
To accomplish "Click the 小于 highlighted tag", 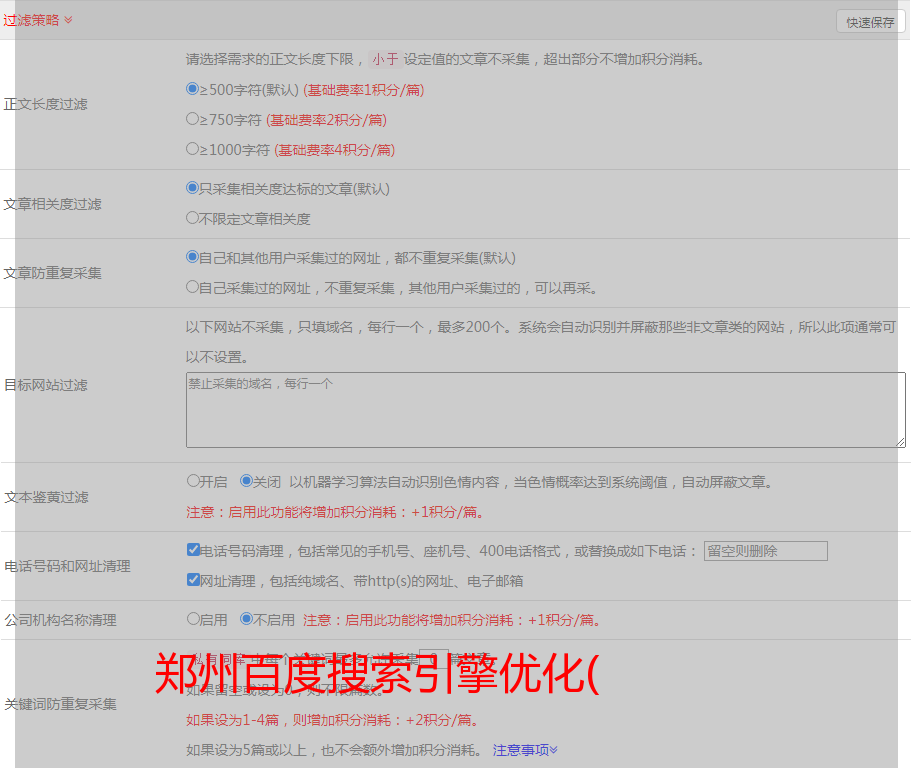I will (x=385, y=59).
